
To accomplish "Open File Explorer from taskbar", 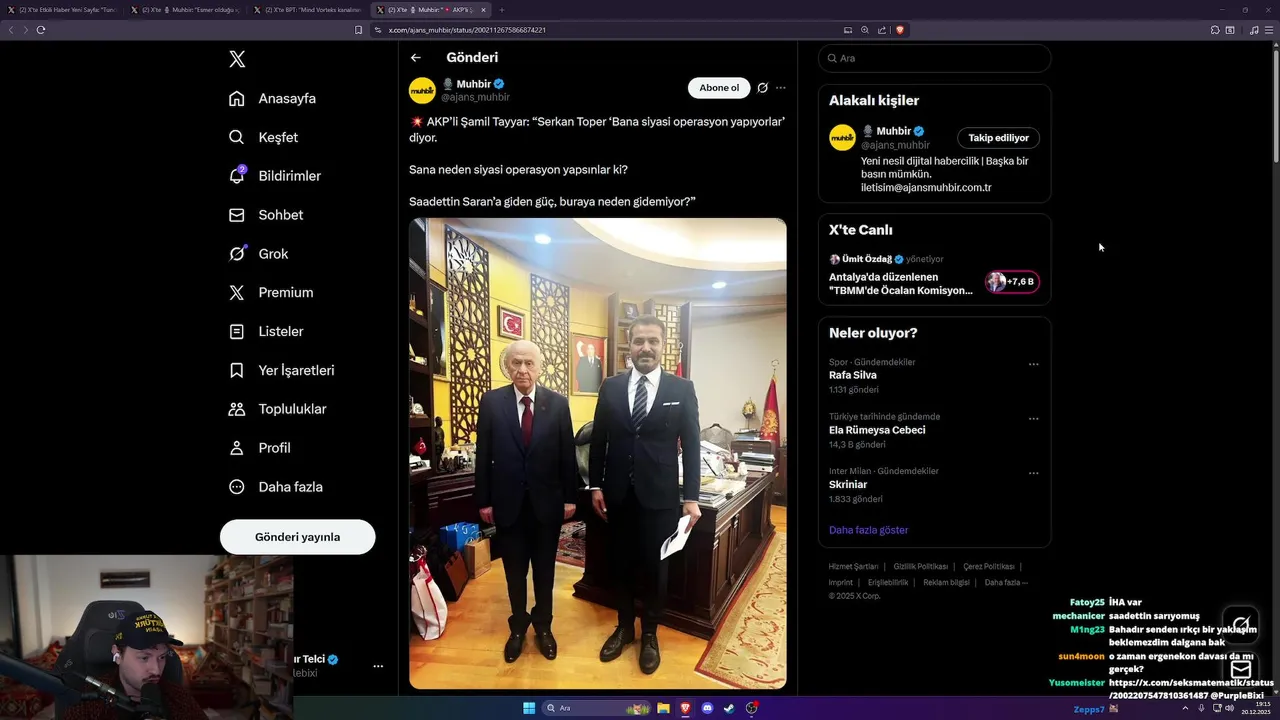I will pos(663,708).
